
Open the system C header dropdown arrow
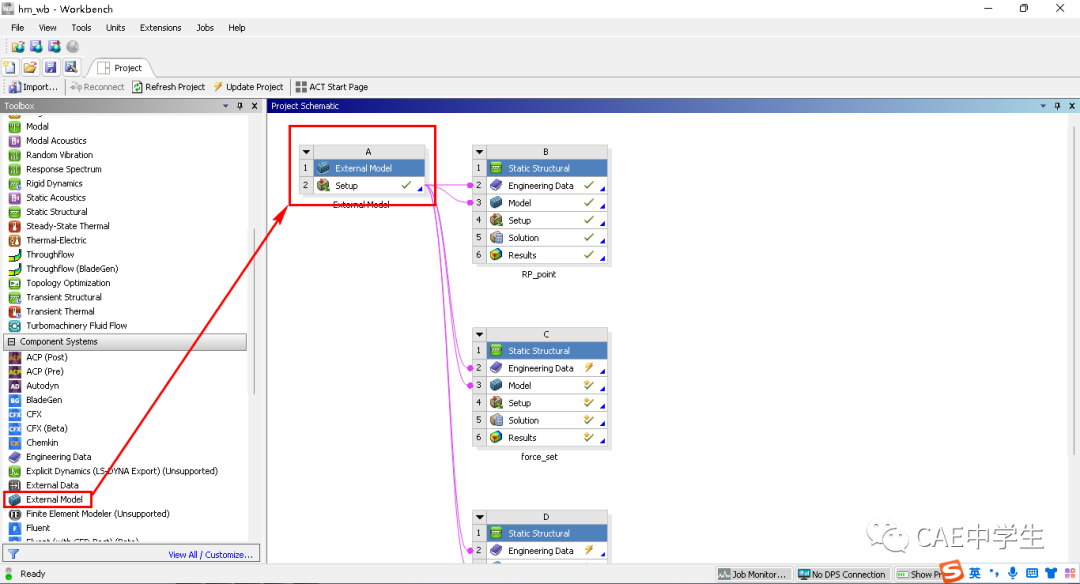[479, 334]
